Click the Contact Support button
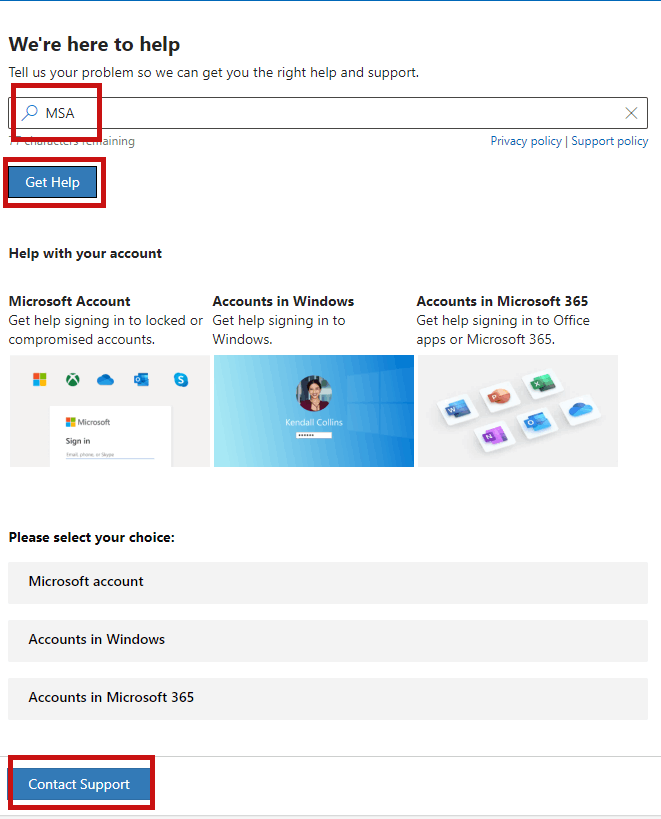 tap(79, 784)
